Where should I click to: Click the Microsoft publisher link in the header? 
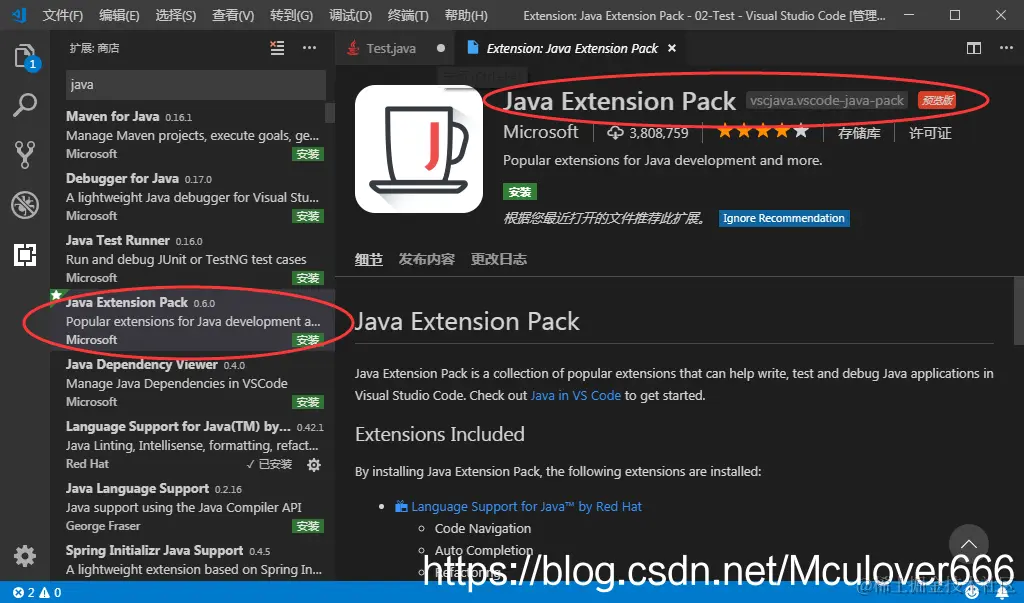pos(540,133)
